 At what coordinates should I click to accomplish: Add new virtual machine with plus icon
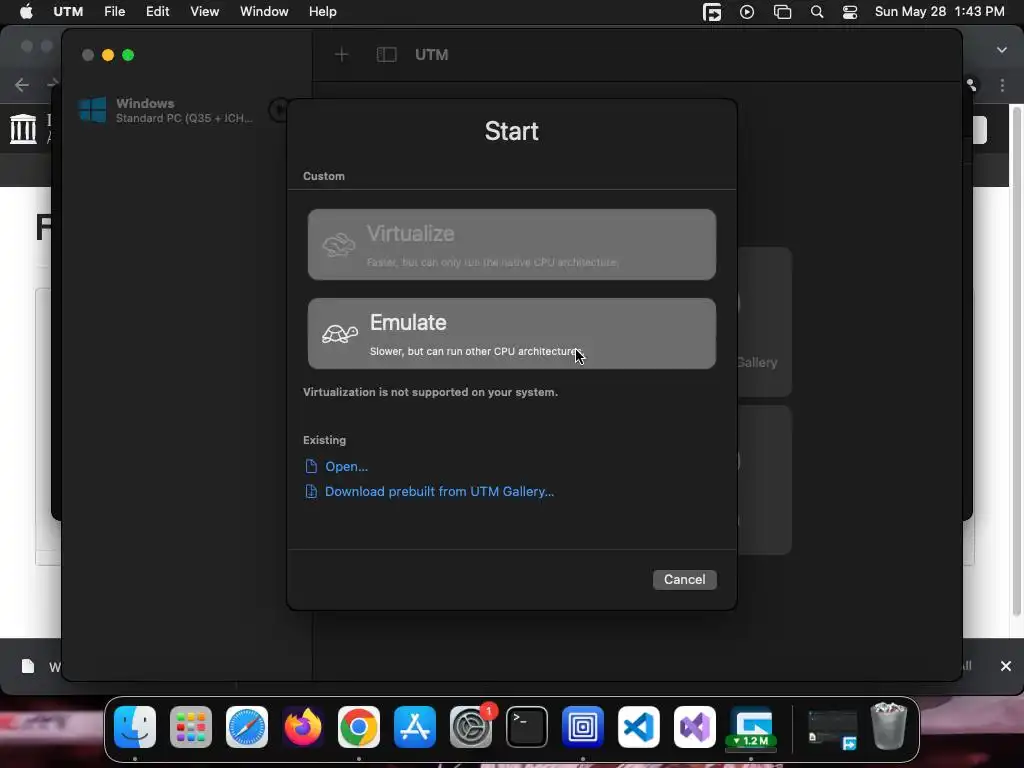click(x=342, y=55)
